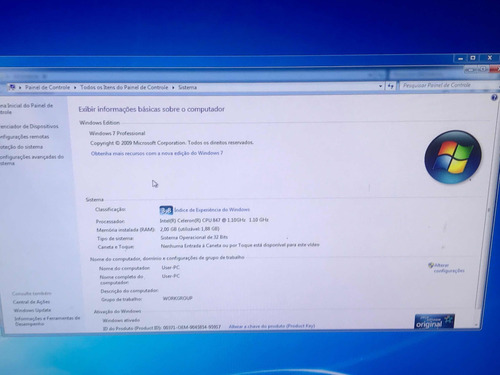Click the refresh button beside address bar
This screenshot has width=500, height=375.
pyautogui.click(x=391, y=86)
